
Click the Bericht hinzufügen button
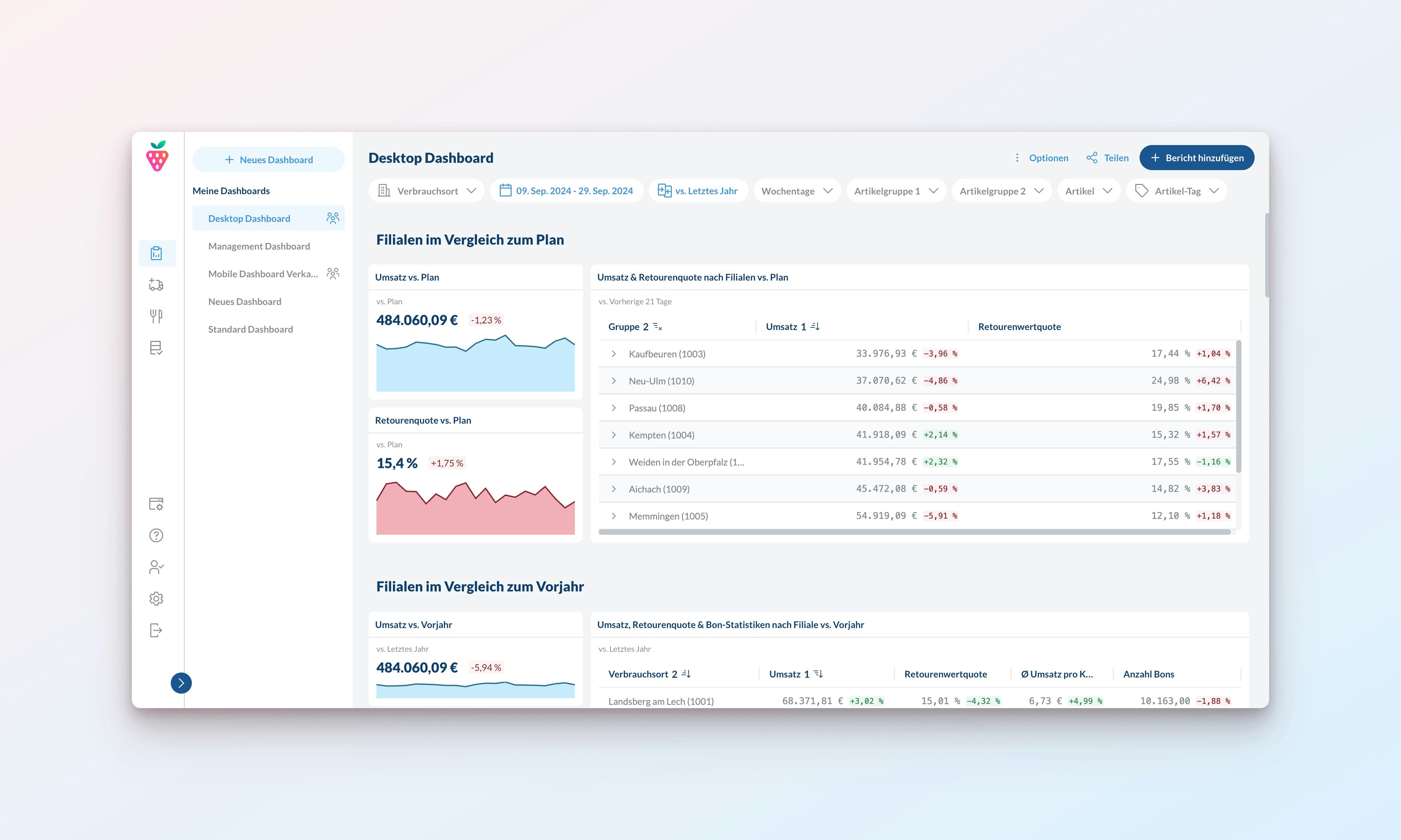pos(1196,158)
